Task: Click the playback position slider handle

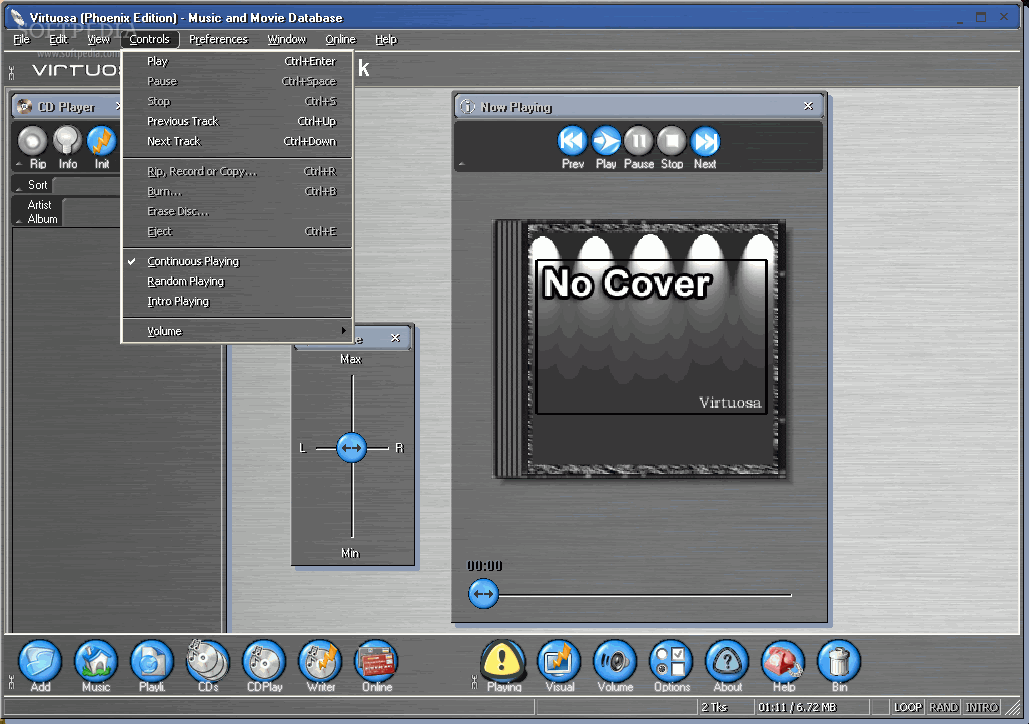Action: pos(483,594)
